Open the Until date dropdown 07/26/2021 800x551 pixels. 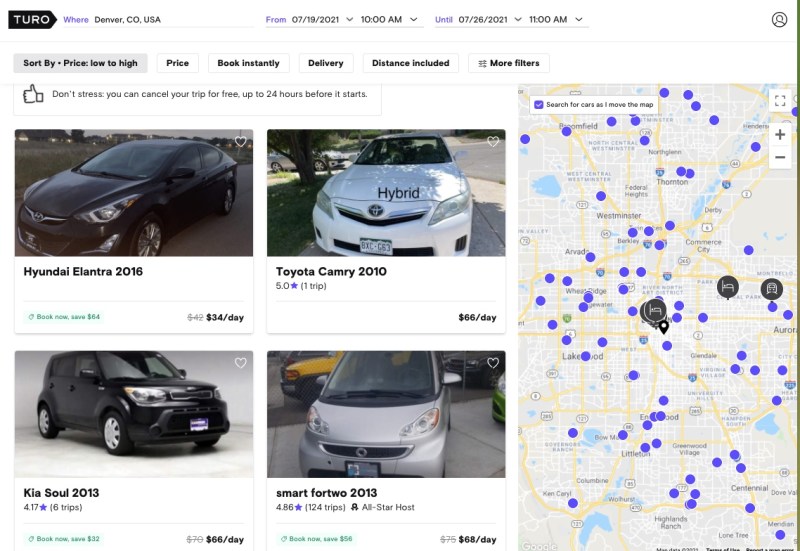coord(490,19)
